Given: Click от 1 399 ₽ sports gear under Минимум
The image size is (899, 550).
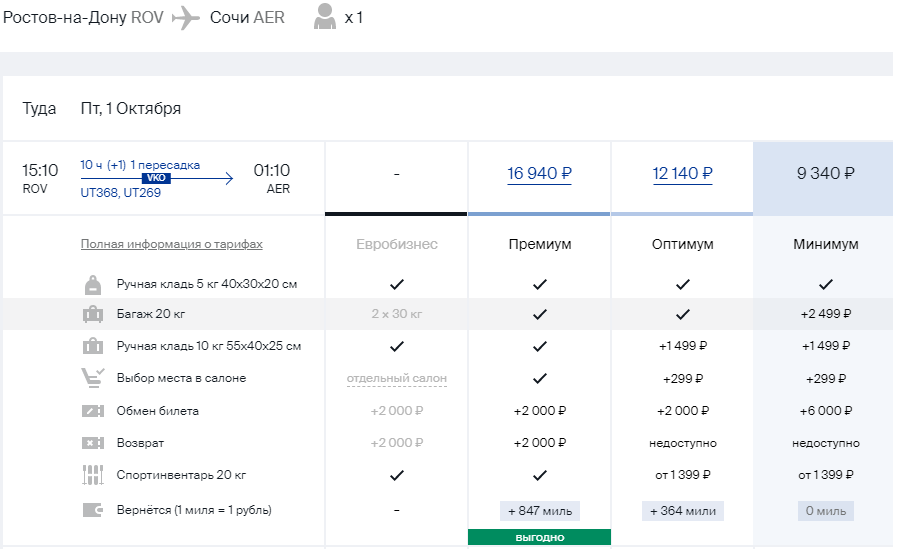Looking at the screenshot, I should click(x=826, y=475).
